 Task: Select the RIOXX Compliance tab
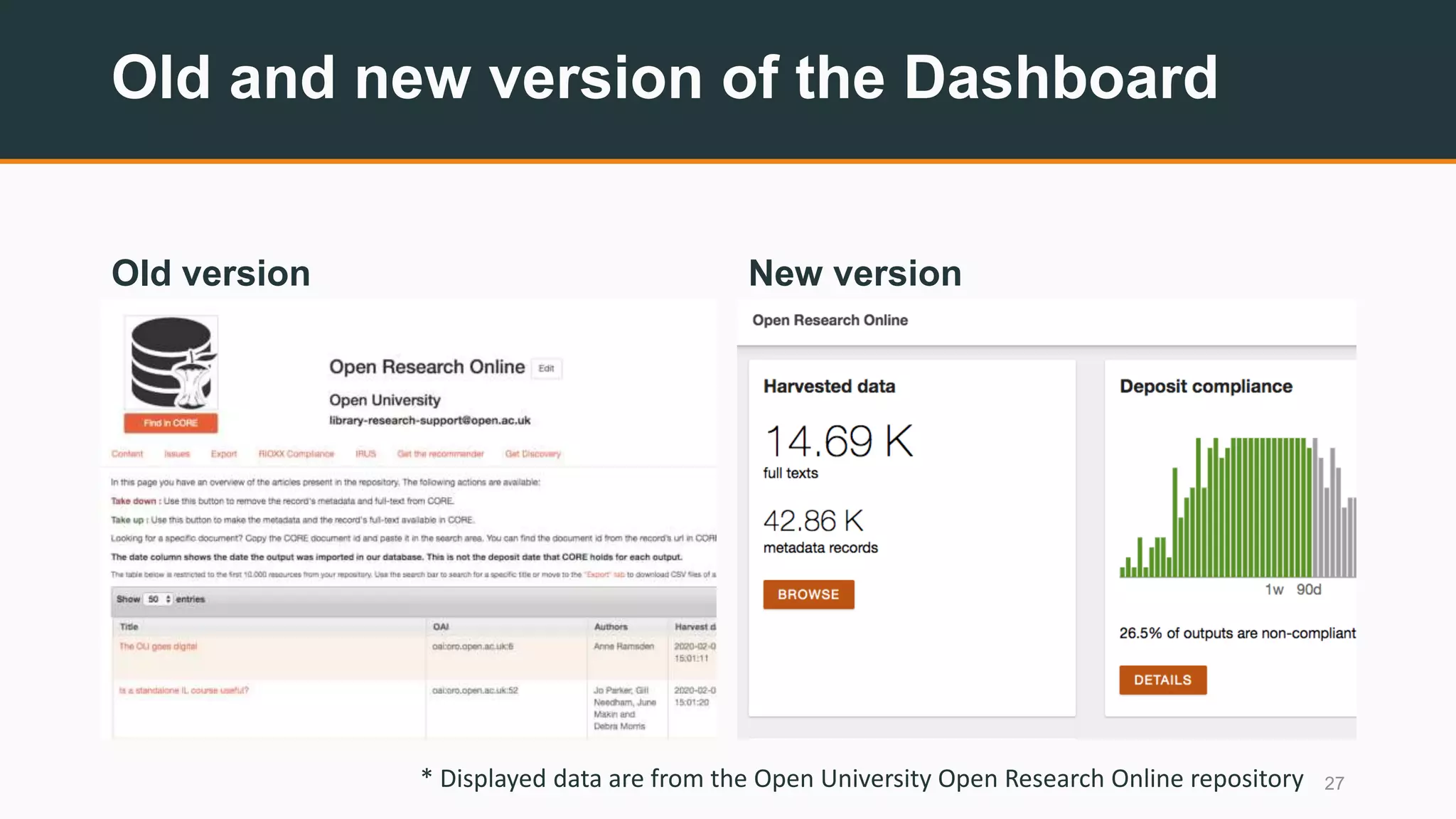(x=296, y=454)
